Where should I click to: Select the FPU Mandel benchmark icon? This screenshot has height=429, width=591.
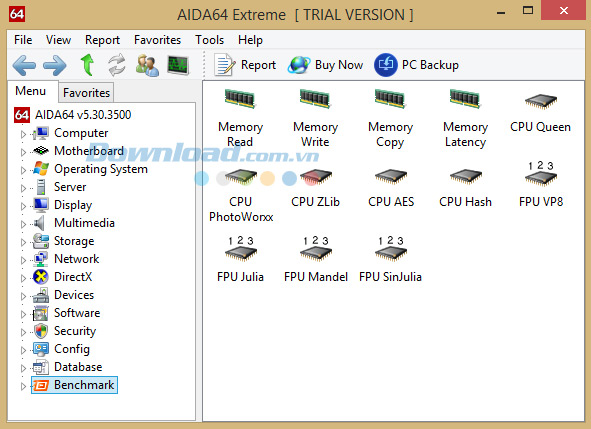pos(315,249)
